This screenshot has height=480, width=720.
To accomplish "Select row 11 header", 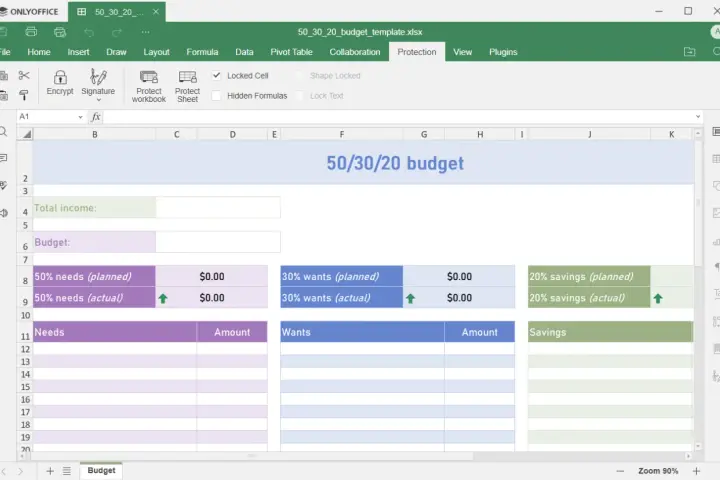I will click(25, 332).
